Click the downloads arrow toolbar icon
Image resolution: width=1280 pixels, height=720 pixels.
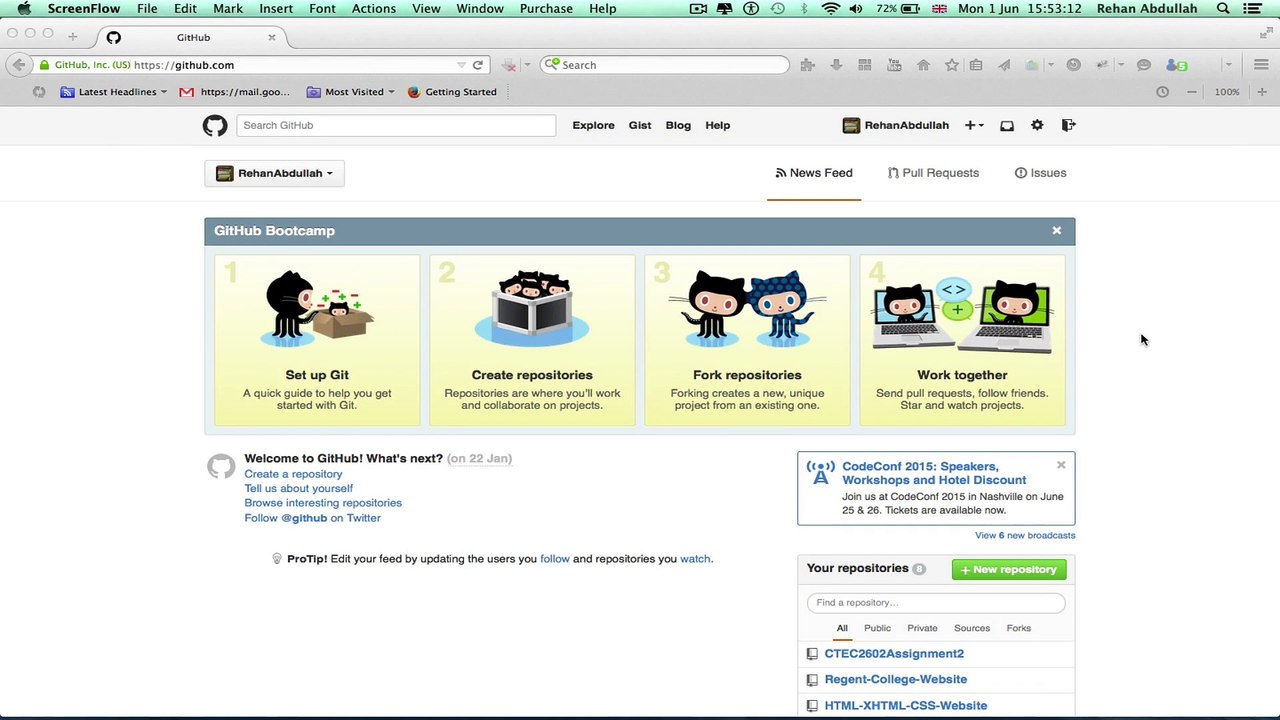coord(836,65)
